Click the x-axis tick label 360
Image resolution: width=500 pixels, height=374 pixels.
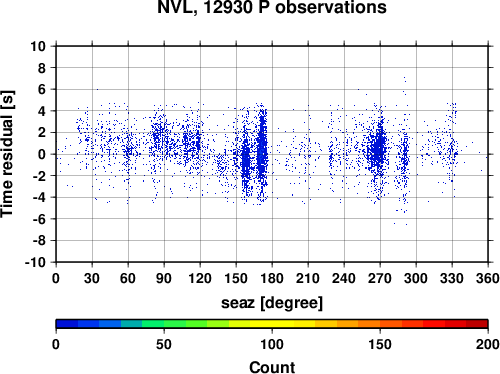pyautogui.click(x=488, y=278)
